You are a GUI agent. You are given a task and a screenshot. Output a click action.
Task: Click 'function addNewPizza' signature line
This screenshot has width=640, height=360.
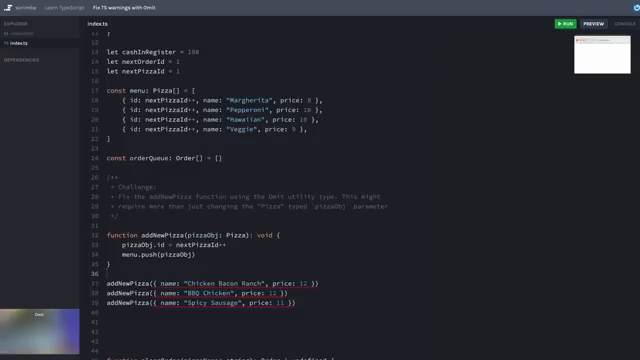[x=193, y=235]
